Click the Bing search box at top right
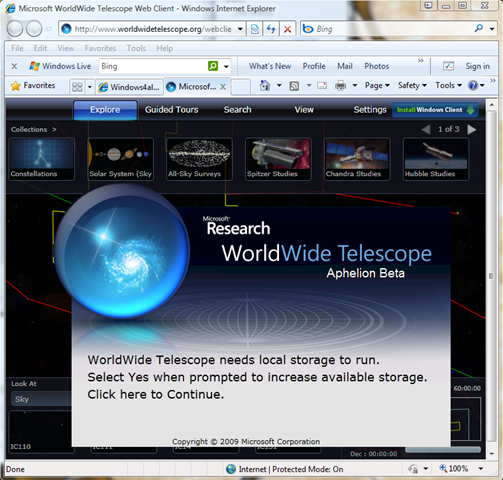 tap(387, 29)
